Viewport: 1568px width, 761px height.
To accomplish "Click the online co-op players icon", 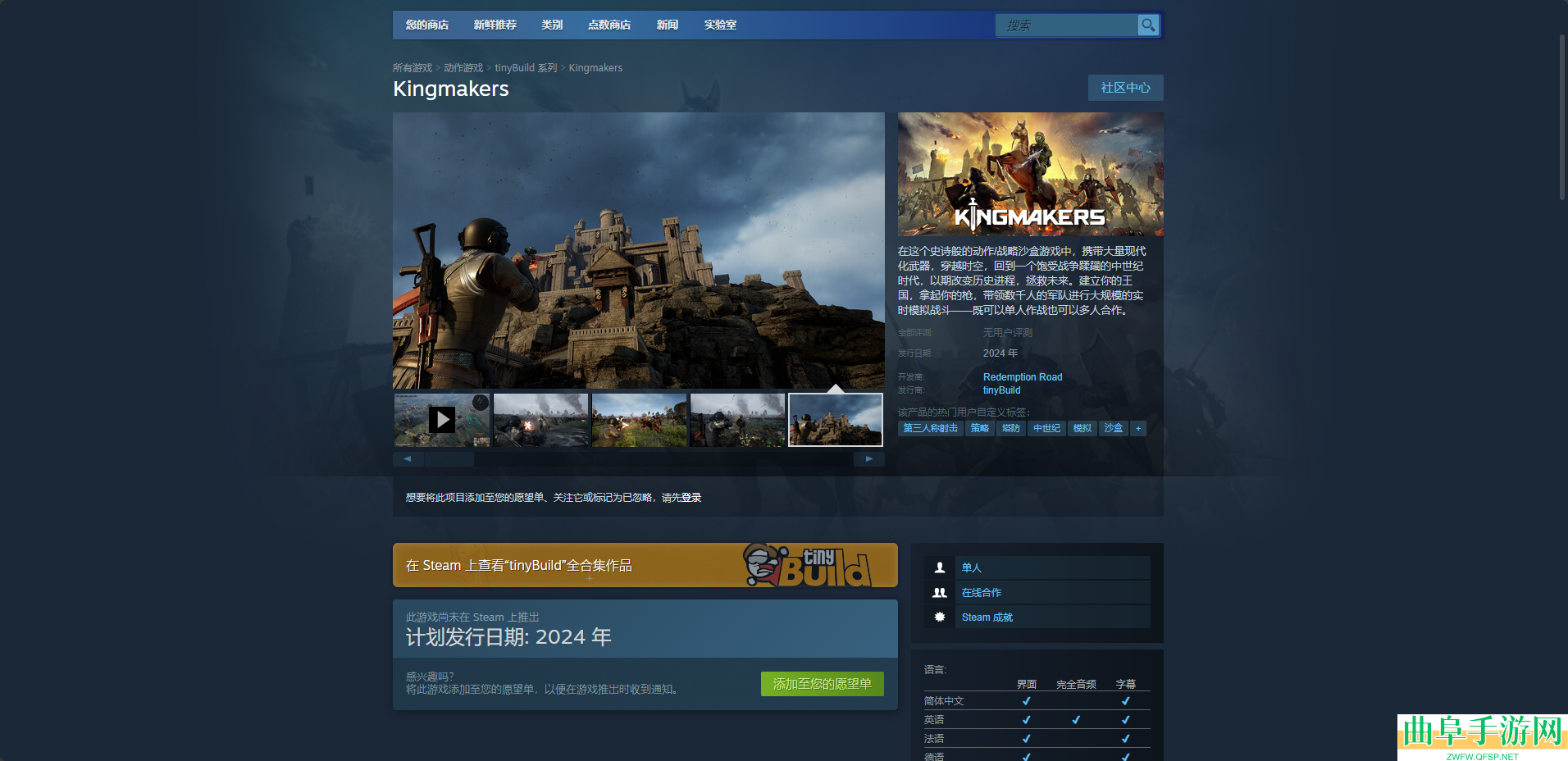I will 940,593.
